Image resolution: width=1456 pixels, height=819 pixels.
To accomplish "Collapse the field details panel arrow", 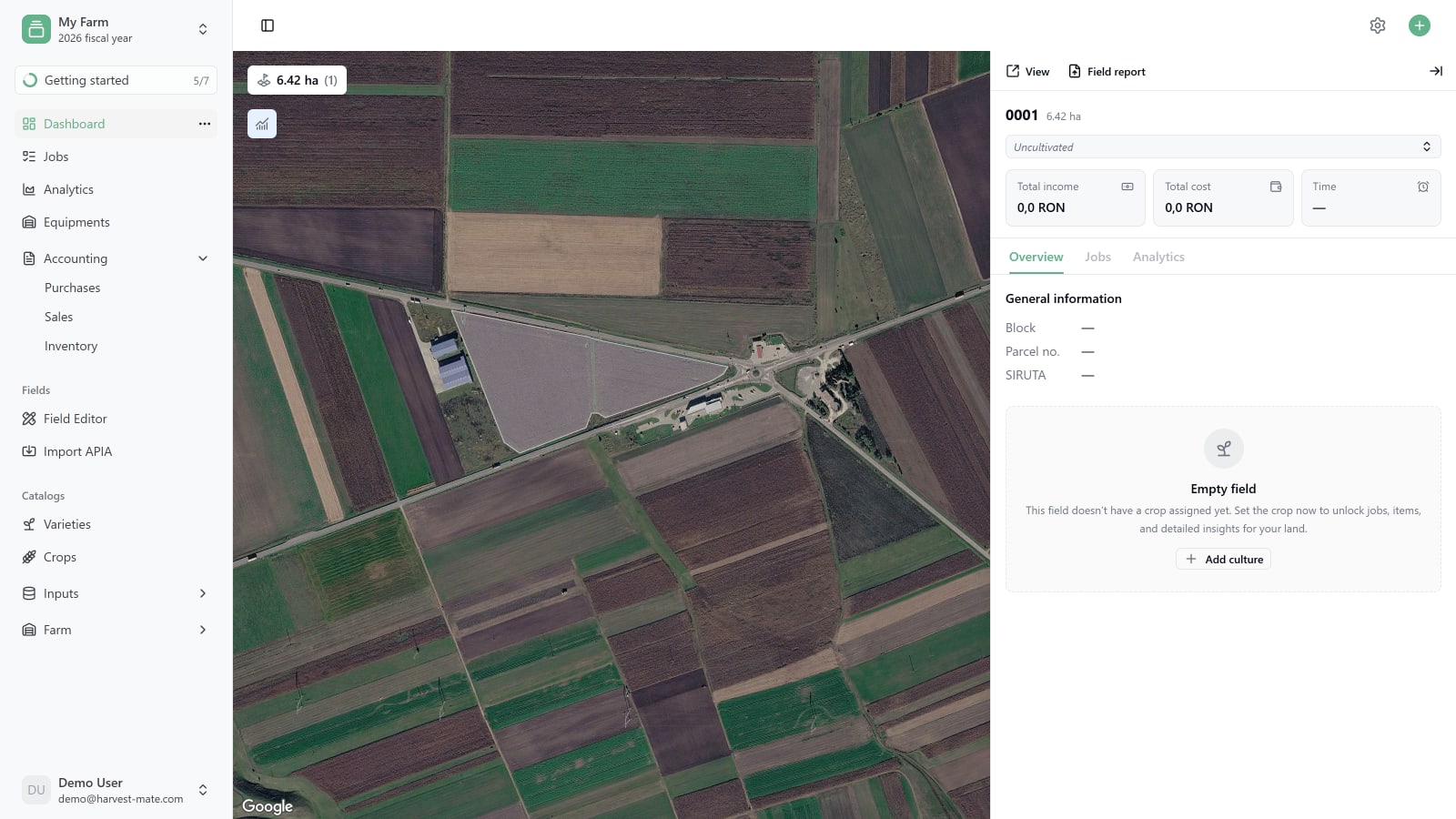I will coord(1436,71).
